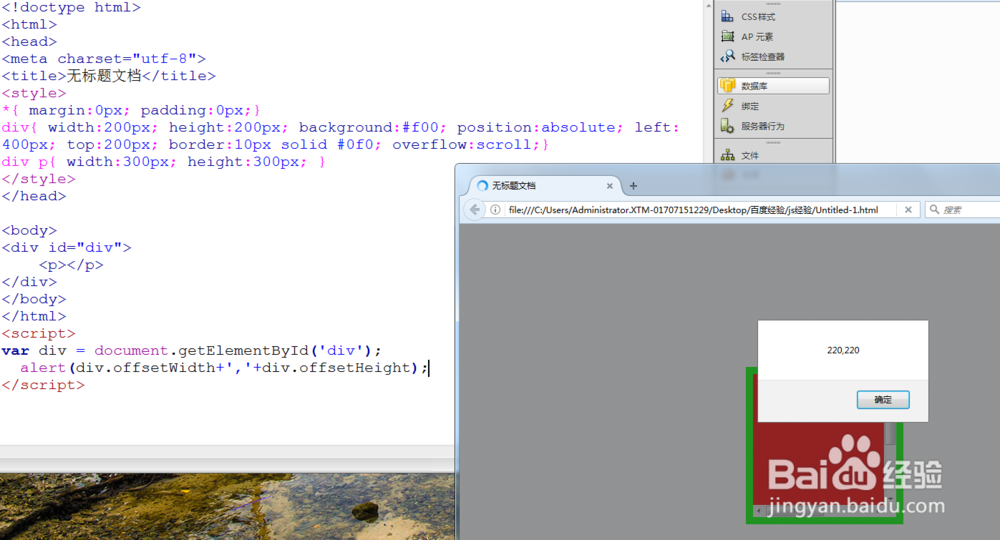Click the </style> closing tag line
Viewport: 1000px width, 540px height.
click(x=38, y=179)
